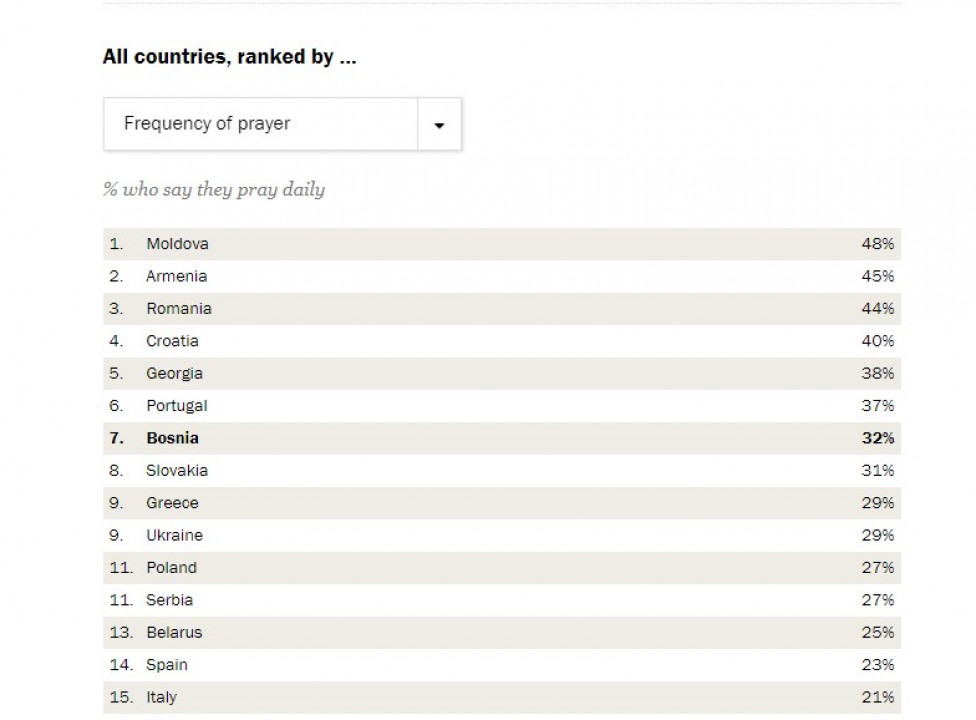Click Serbia in the list
The width and height of the screenshot is (976, 720).
[x=169, y=600]
